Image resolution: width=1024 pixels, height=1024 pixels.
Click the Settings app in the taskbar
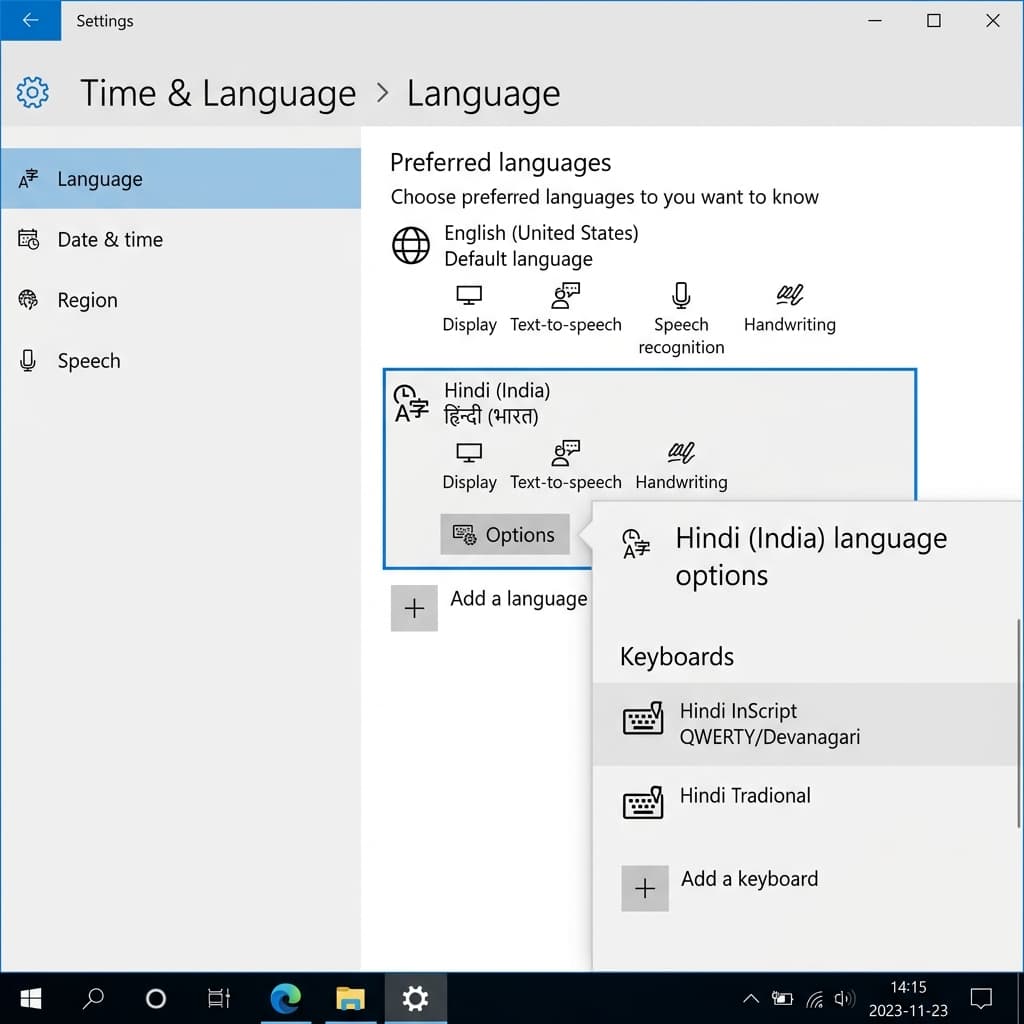click(x=415, y=998)
